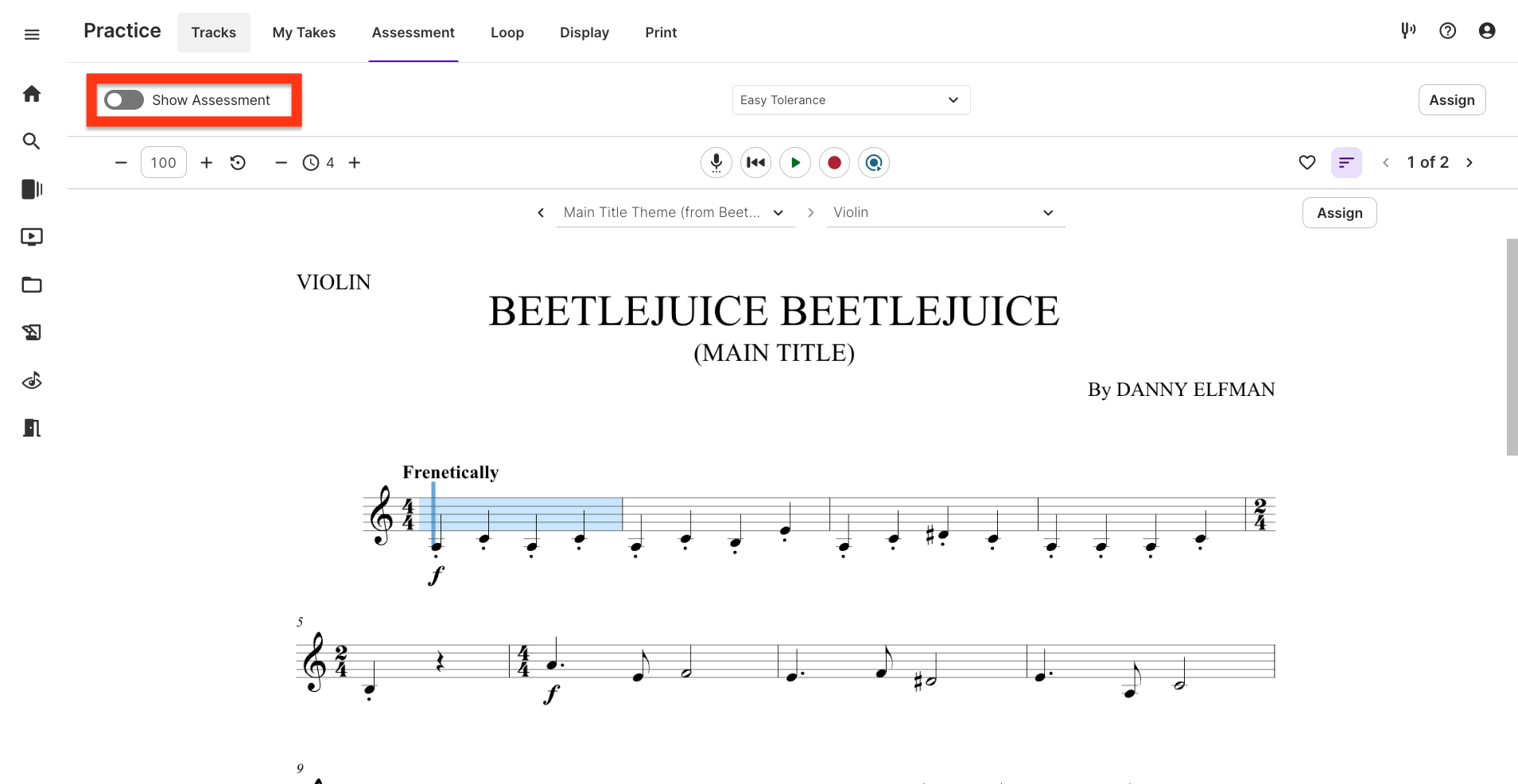
Task: Click the 'Frenetically' tempo marking
Action: (x=451, y=472)
